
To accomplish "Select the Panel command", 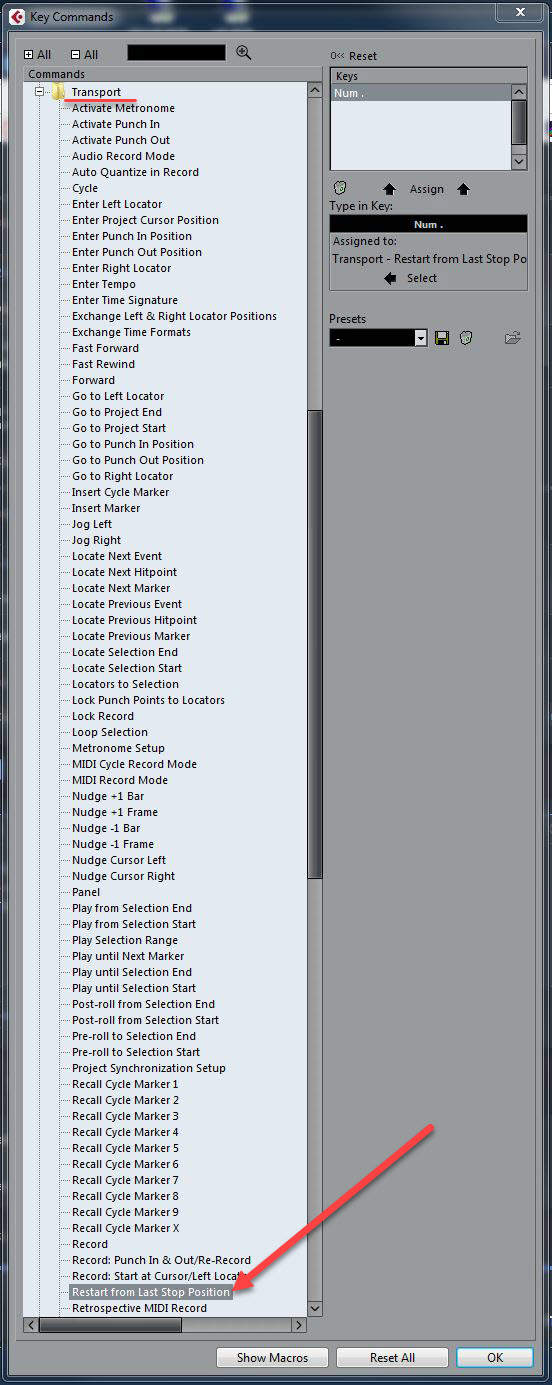I will pos(86,892).
